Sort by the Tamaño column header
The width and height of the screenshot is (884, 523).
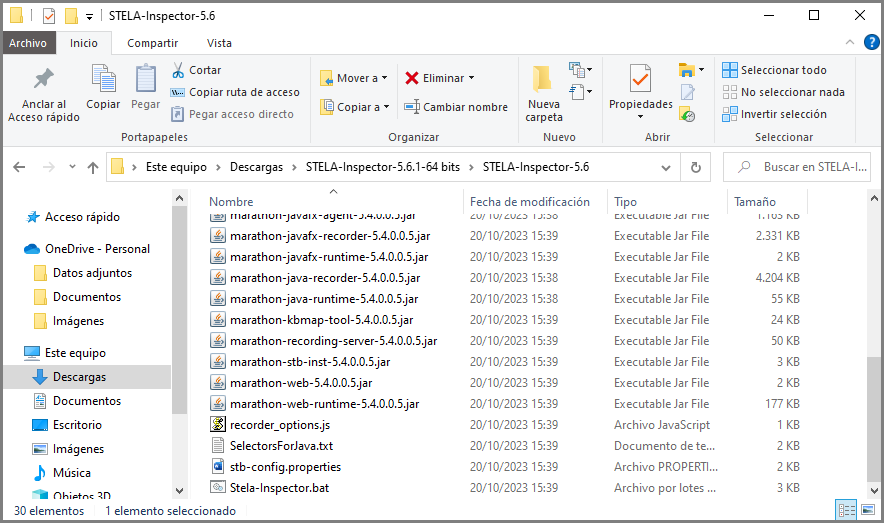[x=755, y=202]
